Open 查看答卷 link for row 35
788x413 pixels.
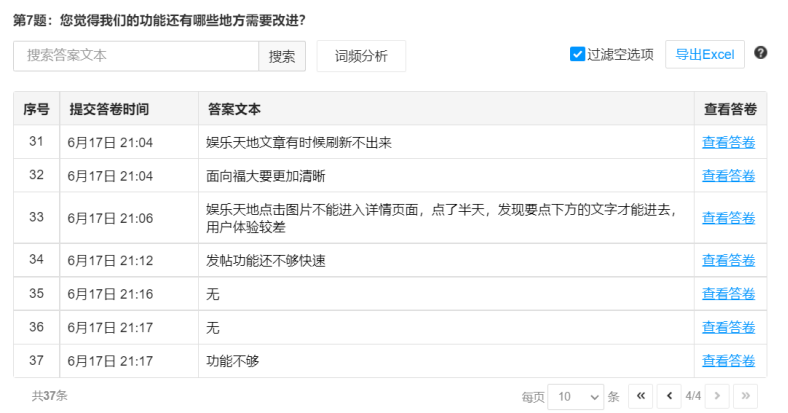(x=728, y=293)
